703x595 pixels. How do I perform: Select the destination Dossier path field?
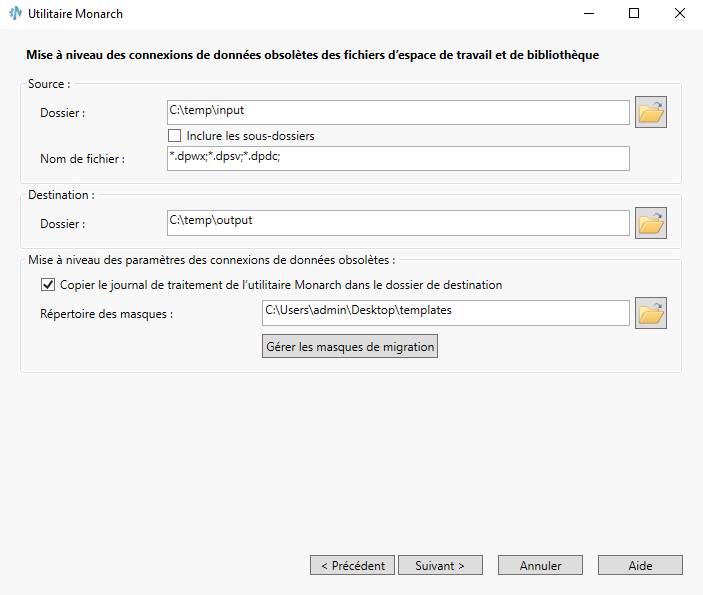pyautogui.click(x=398, y=222)
